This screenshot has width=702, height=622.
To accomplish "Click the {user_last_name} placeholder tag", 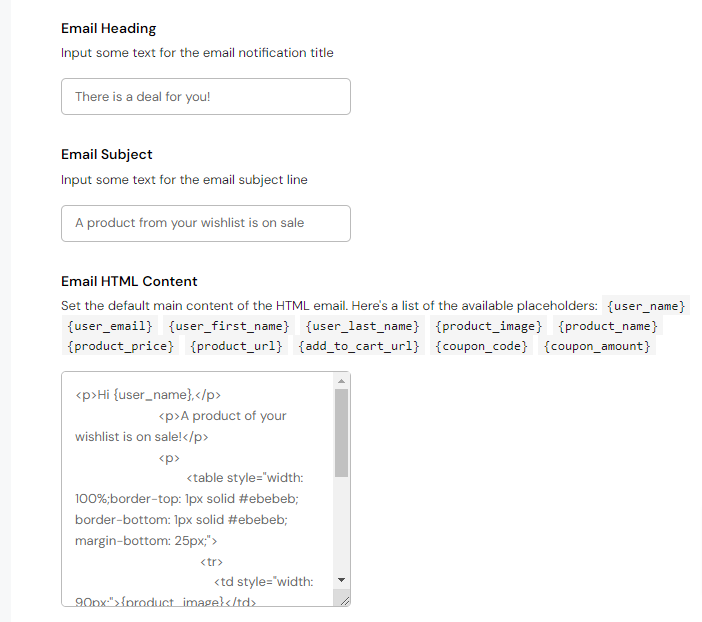I will point(361,326).
